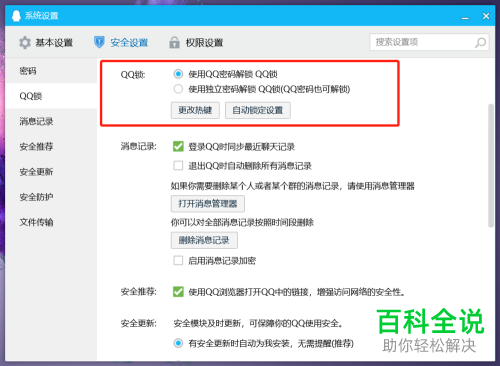Click the magnifier search icon

tap(480, 42)
